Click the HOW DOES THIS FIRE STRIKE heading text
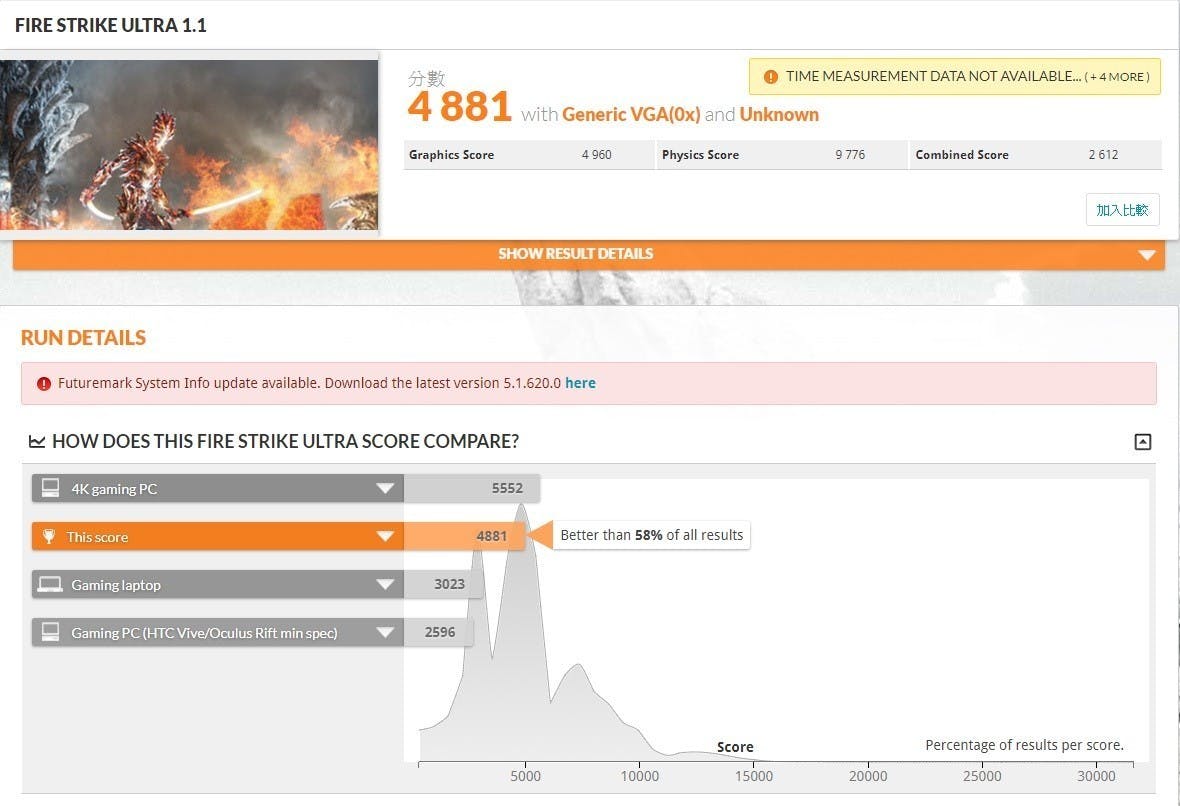This screenshot has height=806, width=1180. pyautogui.click(x=285, y=442)
